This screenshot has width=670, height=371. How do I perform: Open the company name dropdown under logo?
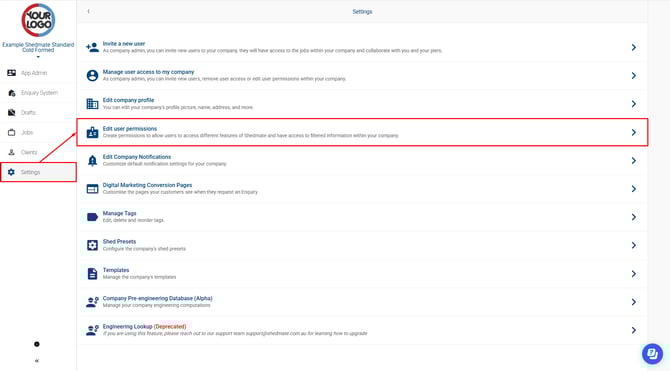(x=38, y=49)
